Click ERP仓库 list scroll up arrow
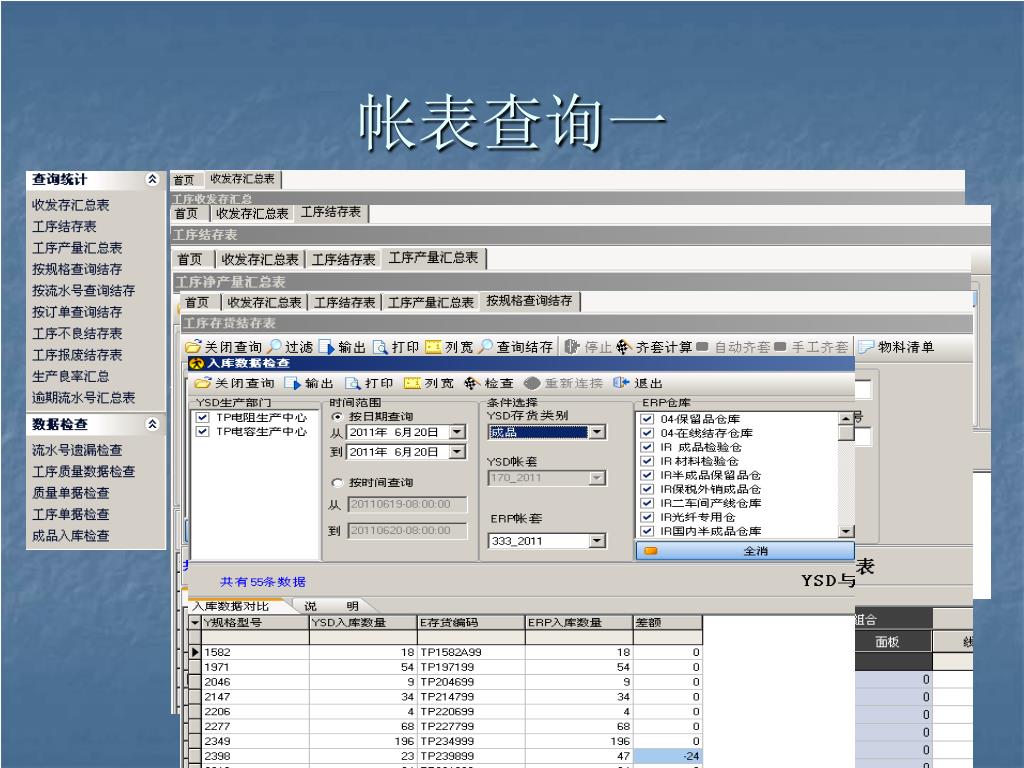The width and height of the screenshot is (1024, 768). [846, 419]
